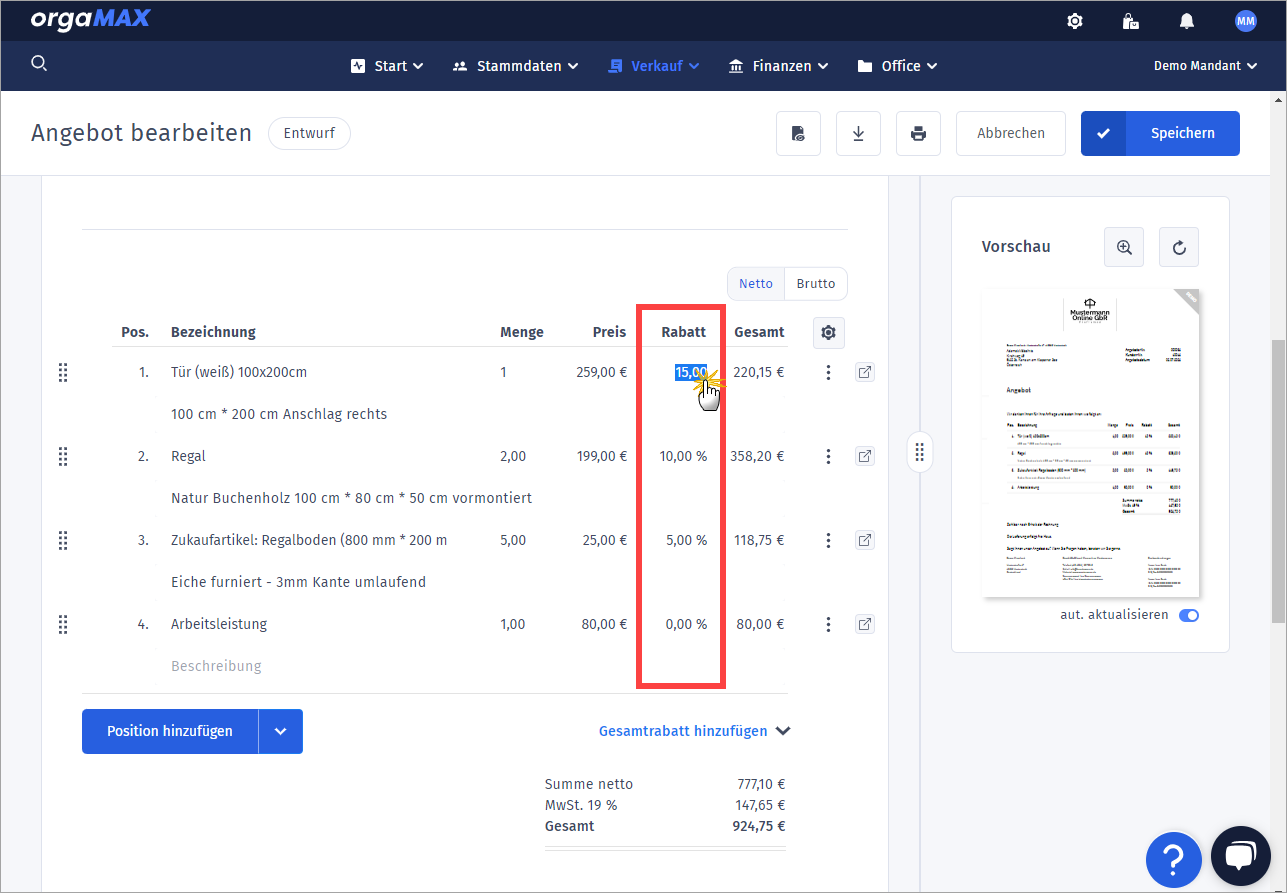
Task: Click the page vertical scrollbar
Action: [x=1279, y=482]
